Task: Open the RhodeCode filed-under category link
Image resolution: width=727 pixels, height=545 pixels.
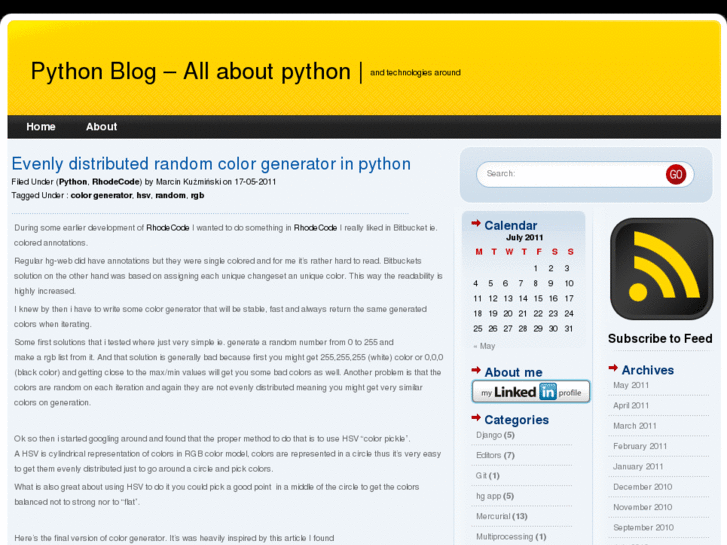Action: pyautogui.click(x=117, y=182)
